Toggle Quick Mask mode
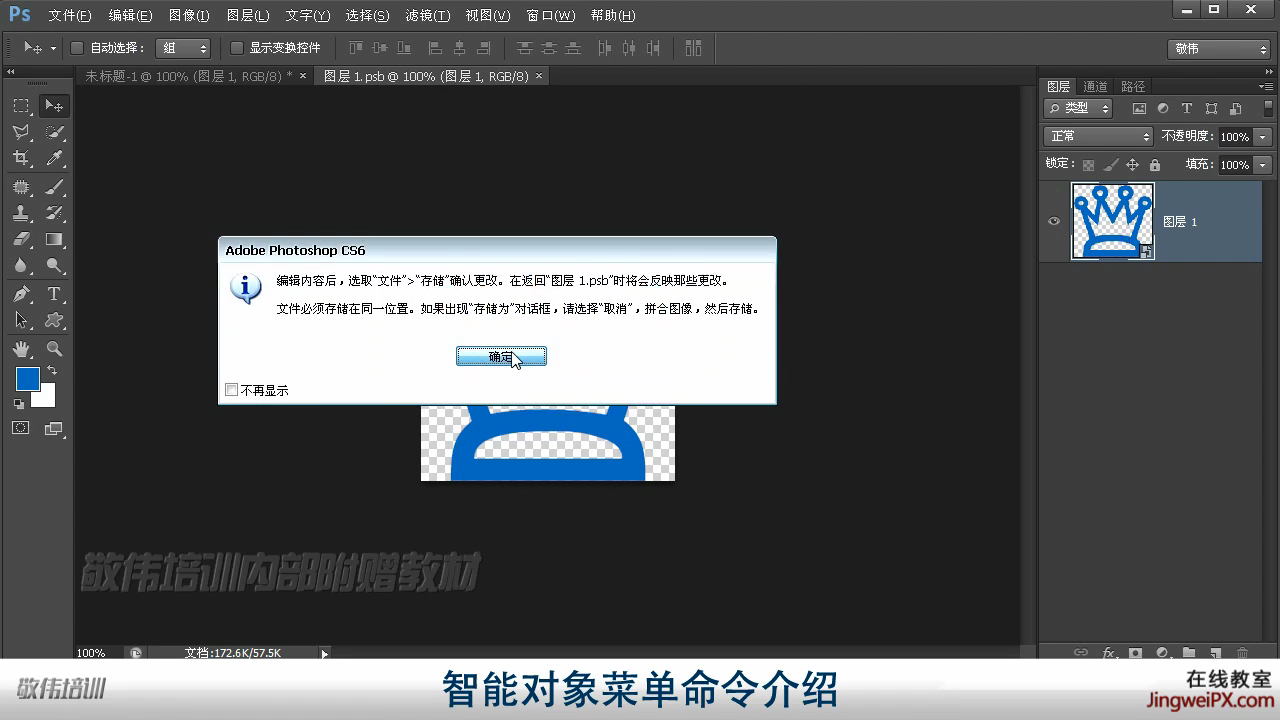The width and height of the screenshot is (1280, 720). tap(20, 428)
